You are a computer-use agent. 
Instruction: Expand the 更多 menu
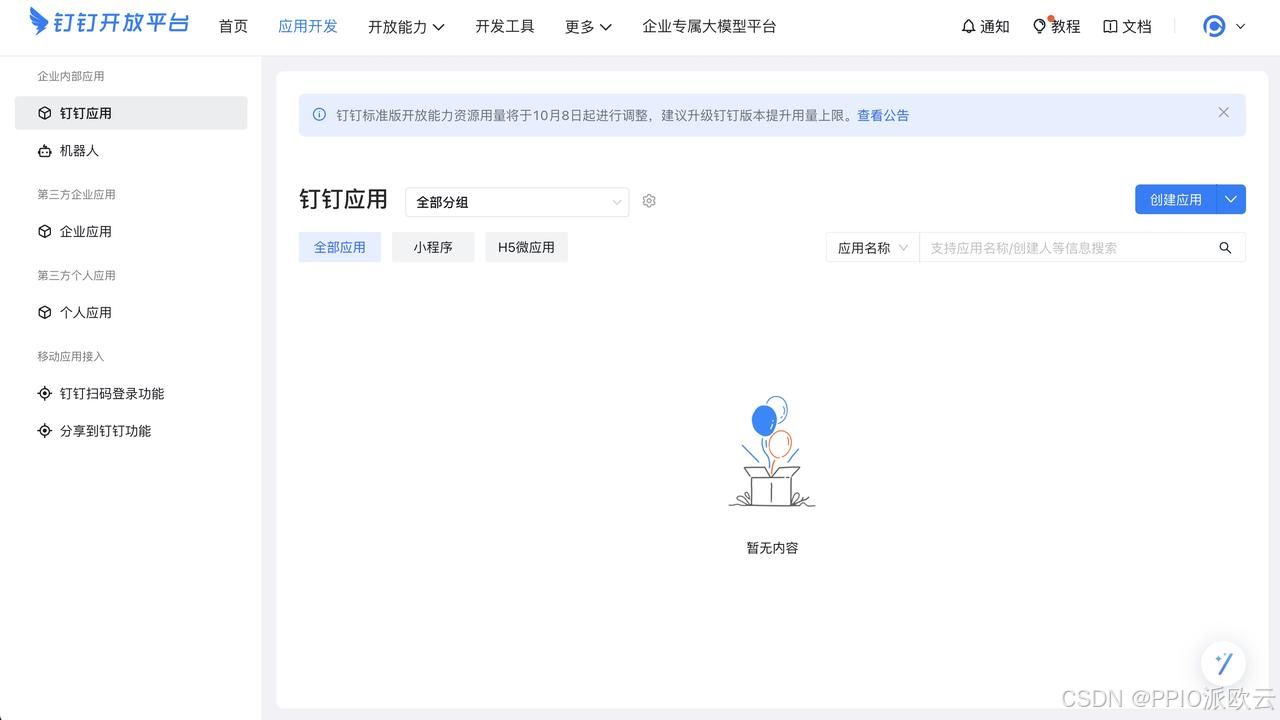point(588,27)
